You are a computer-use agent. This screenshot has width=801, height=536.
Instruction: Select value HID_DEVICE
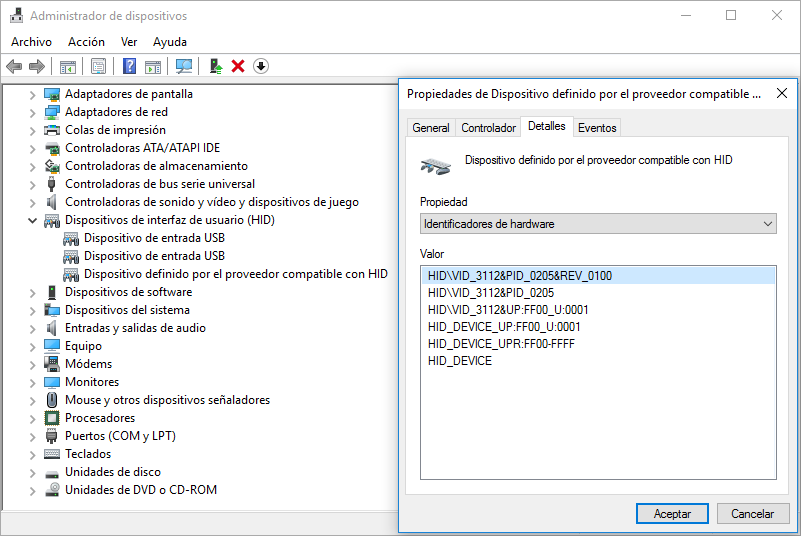click(x=598, y=361)
